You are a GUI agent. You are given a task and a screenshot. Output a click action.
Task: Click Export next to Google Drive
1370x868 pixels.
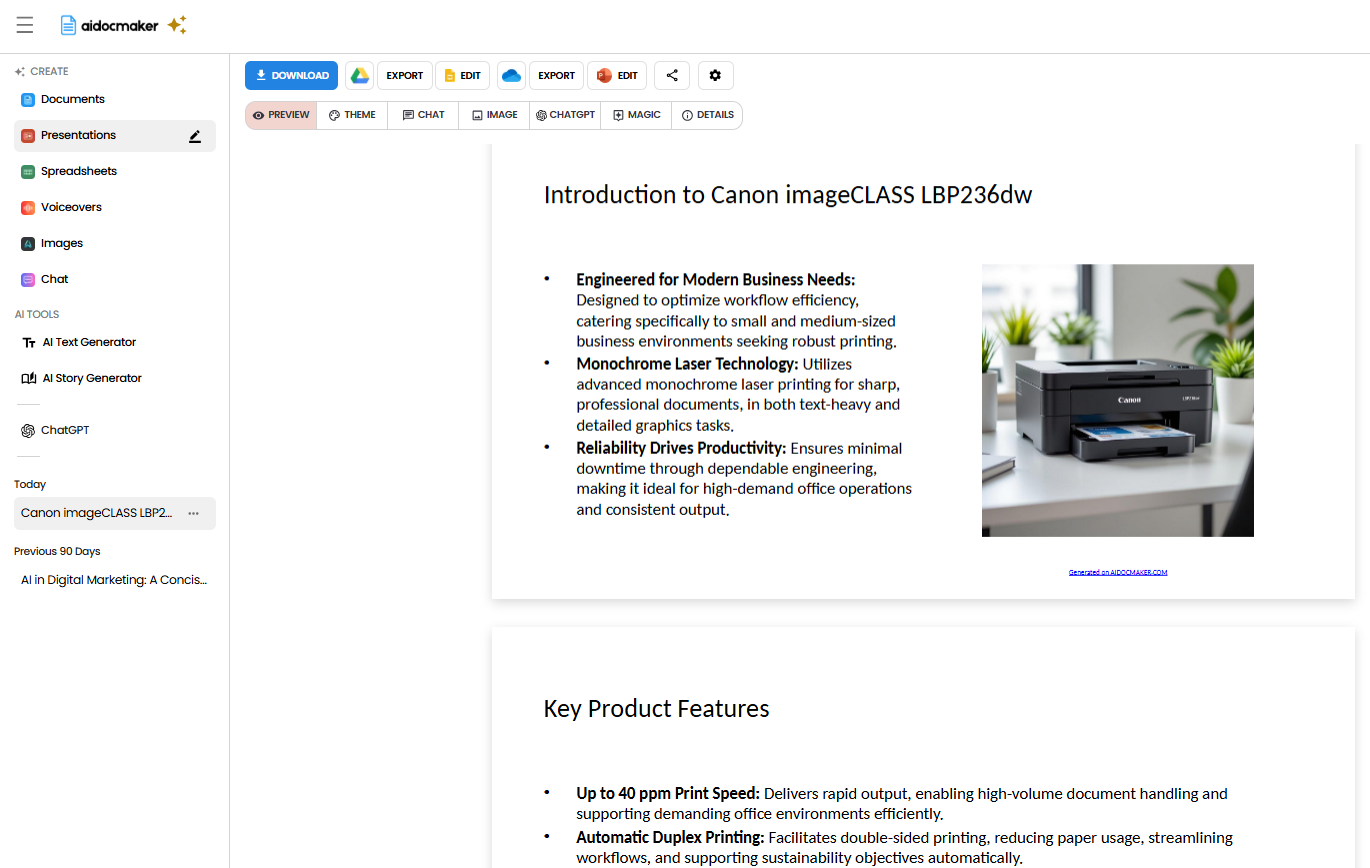pyautogui.click(x=405, y=76)
